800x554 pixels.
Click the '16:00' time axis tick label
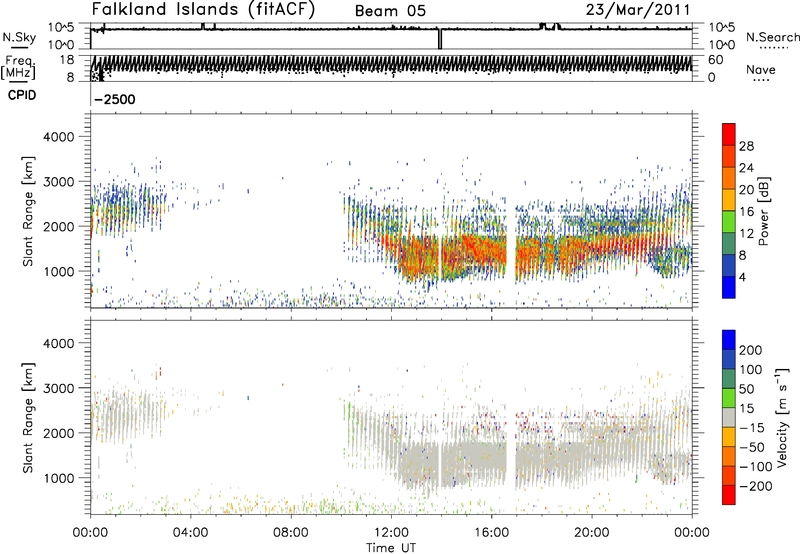[491, 533]
